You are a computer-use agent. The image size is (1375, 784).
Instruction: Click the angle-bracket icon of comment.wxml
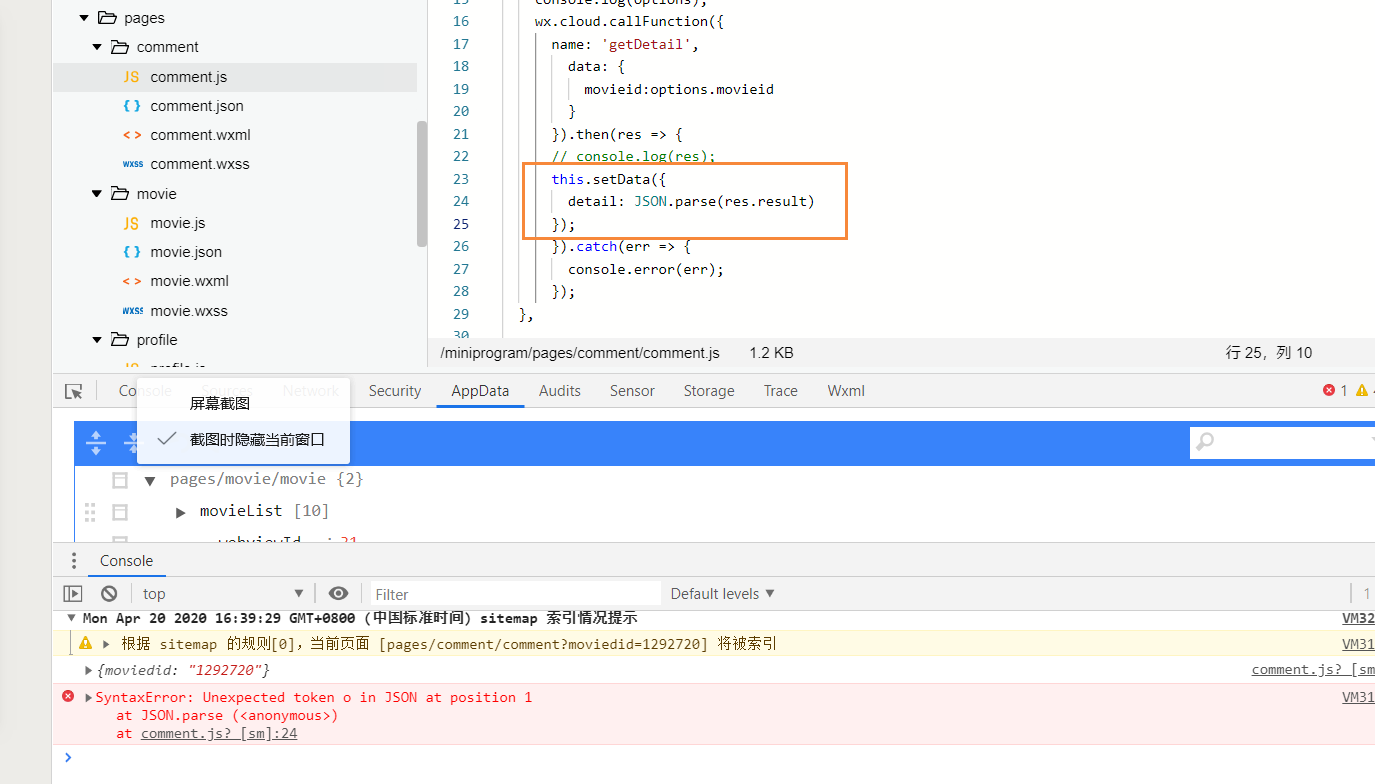coord(132,135)
